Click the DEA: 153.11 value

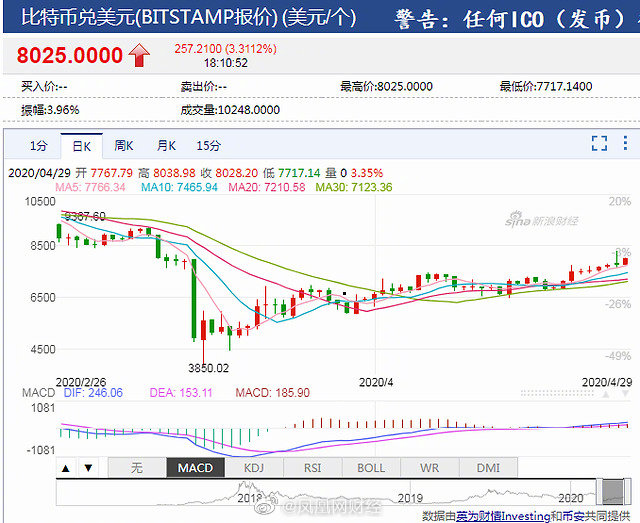(x=181, y=393)
